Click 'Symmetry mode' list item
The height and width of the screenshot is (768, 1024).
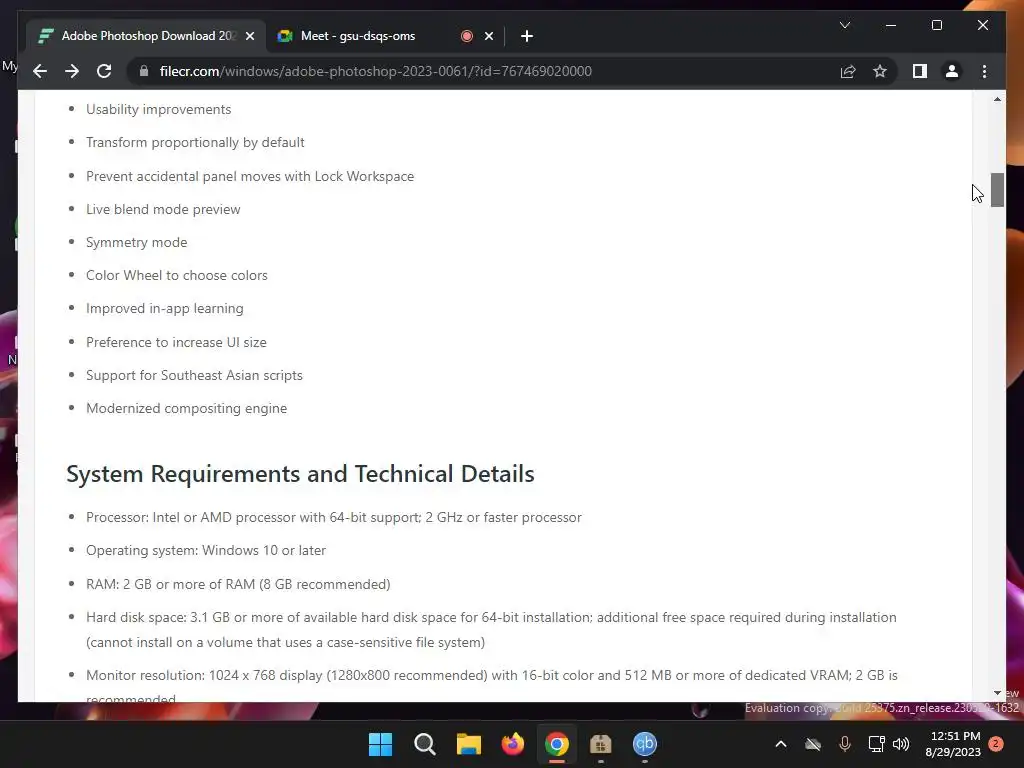coord(136,242)
